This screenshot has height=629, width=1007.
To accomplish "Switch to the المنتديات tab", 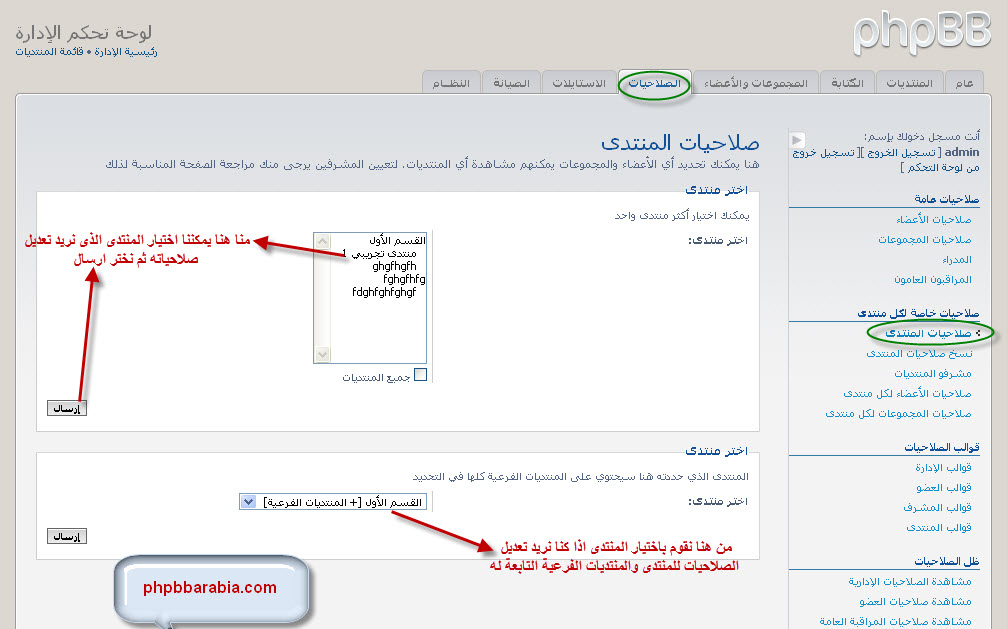I will pyautogui.click(x=909, y=84).
